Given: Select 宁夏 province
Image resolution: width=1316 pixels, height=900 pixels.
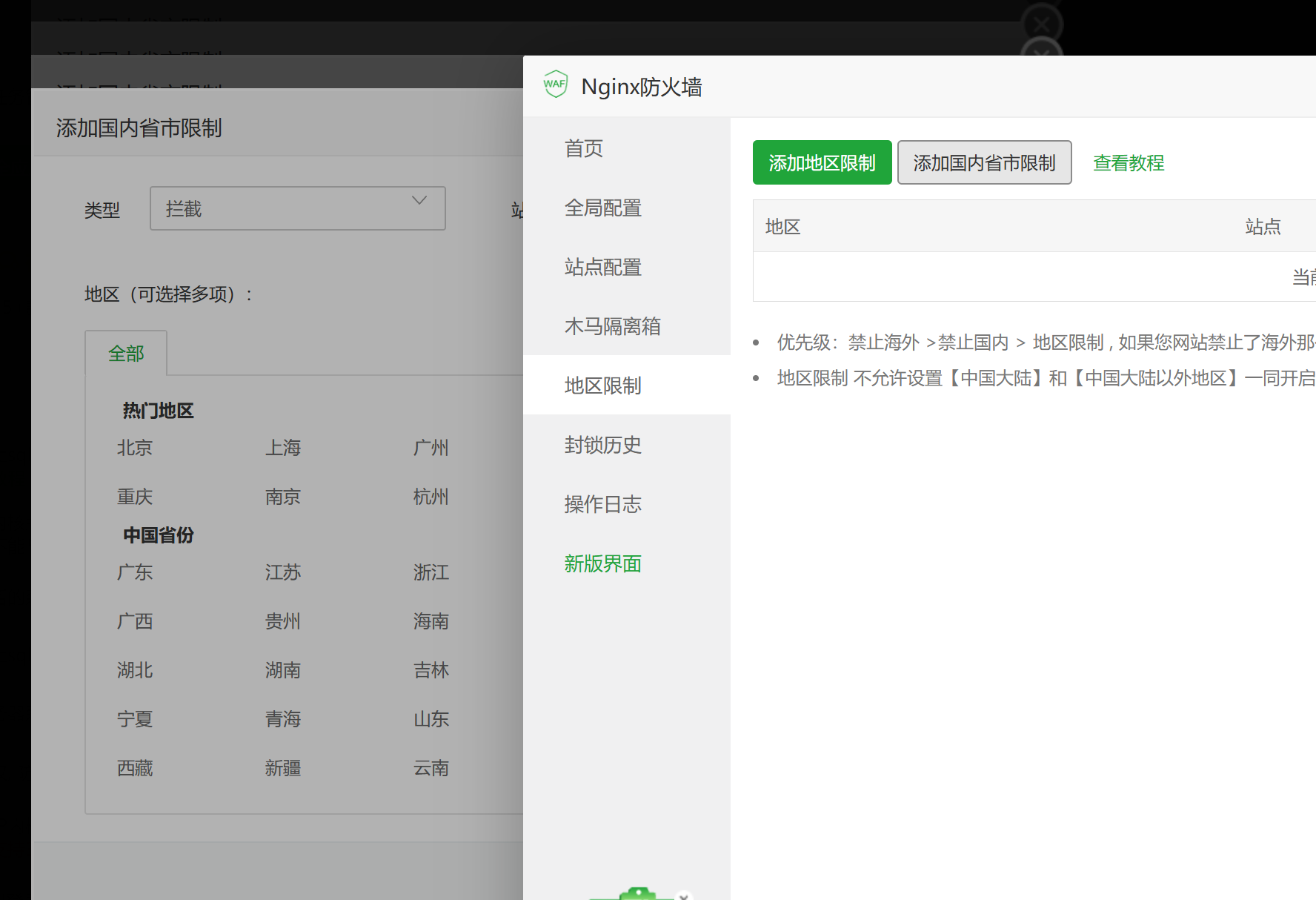Looking at the screenshot, I should 135,719.
